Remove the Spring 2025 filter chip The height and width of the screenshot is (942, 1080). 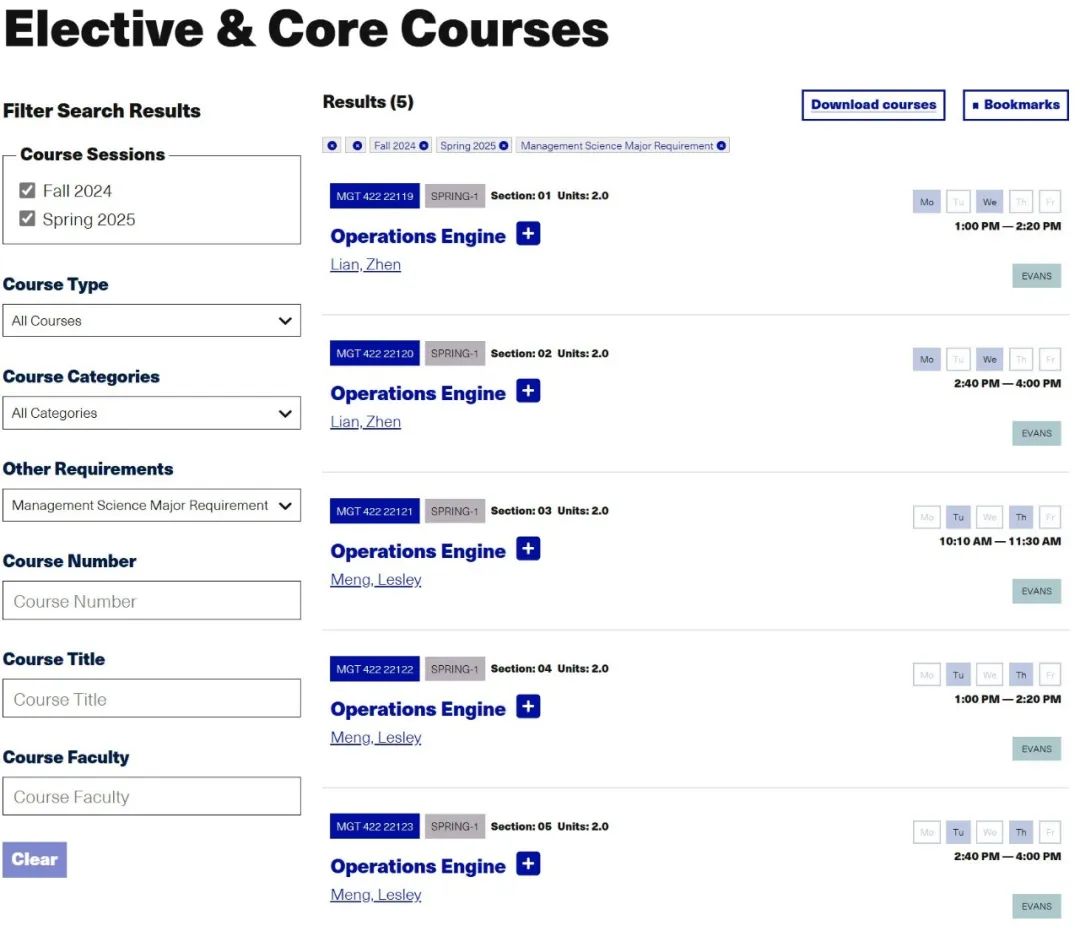(503, 146)
